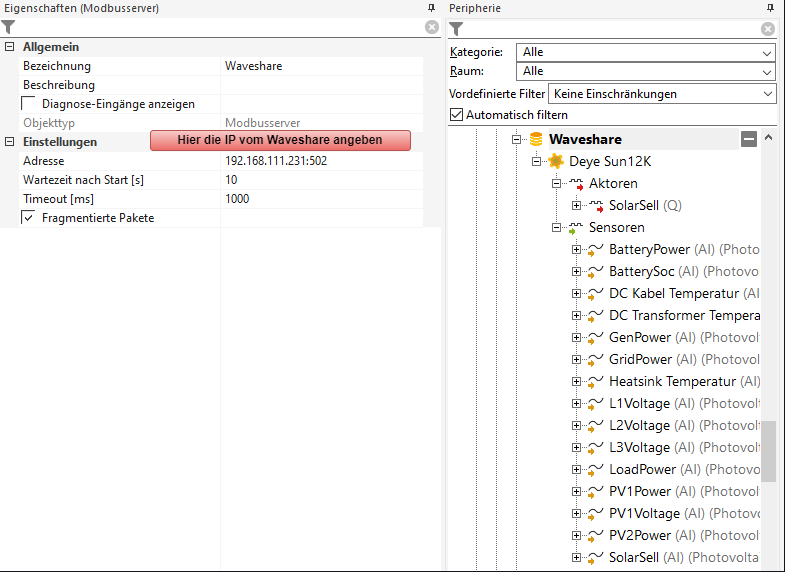This screenshot has height=572, width=785.
Task: Clear the Peripherie search with the X icon
Action: (768, 29)
